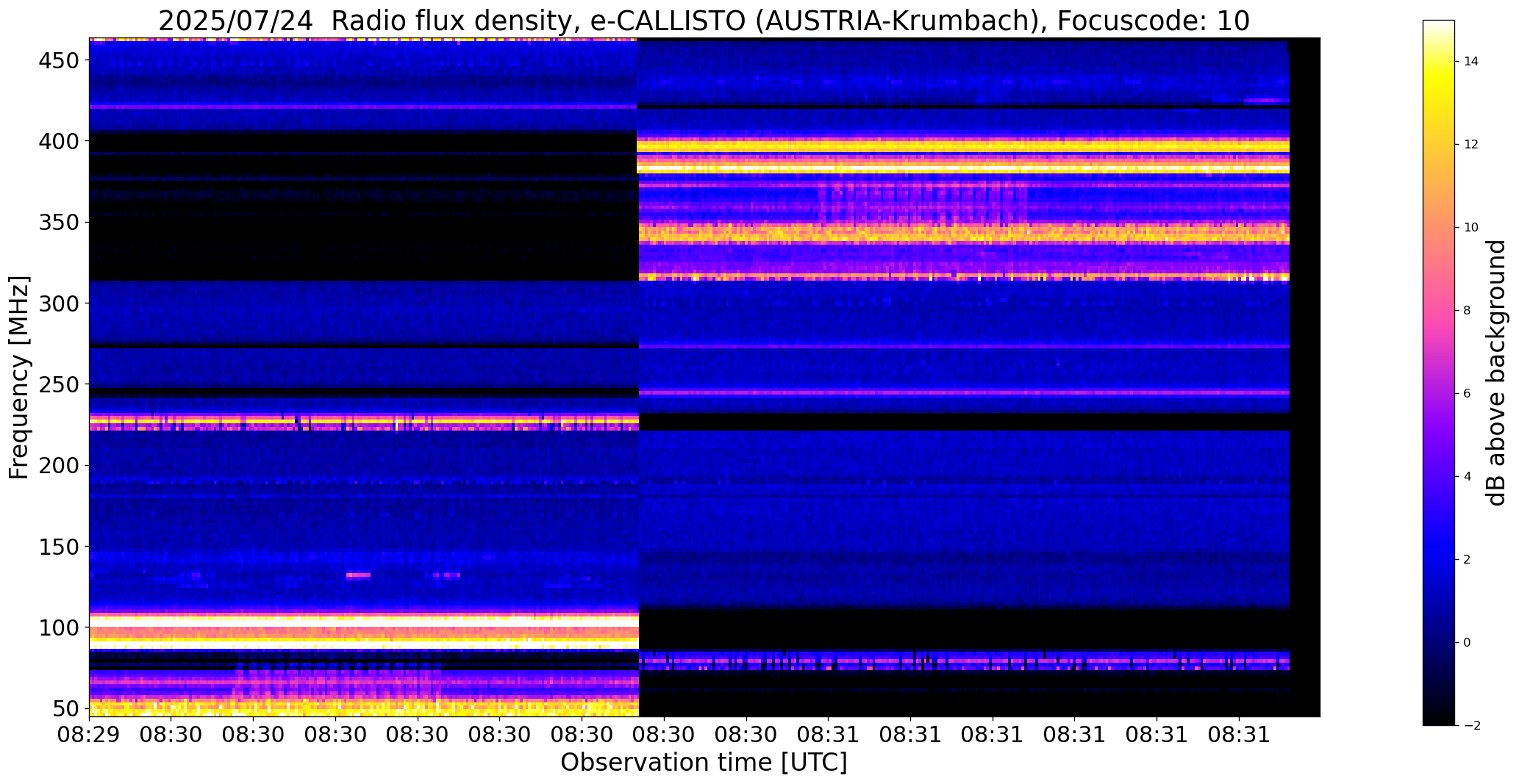This screenshot has width=1519, height=784.
Task: Click the 4 dB colorbar tick label
Action: (x=1467, y=477)
